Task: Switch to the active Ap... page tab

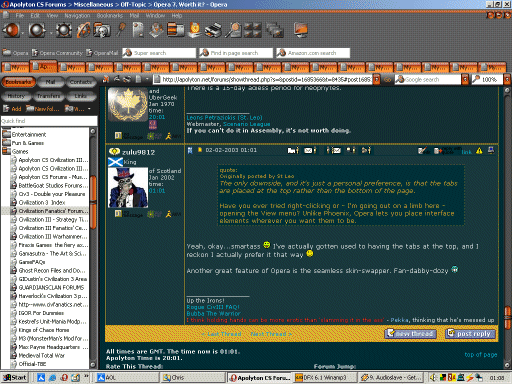Action: (x=44, y=66)
